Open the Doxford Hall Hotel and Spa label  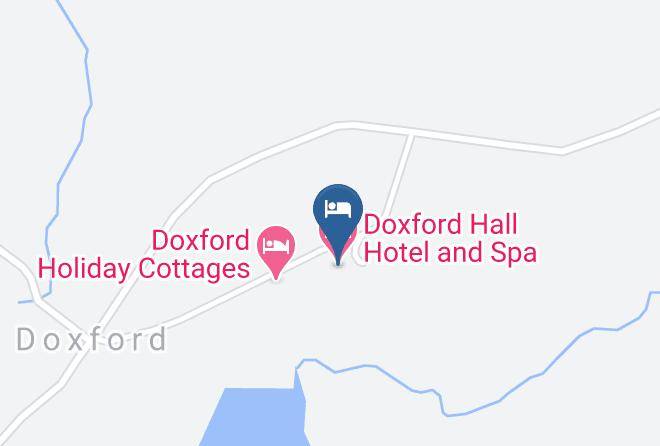450,238
